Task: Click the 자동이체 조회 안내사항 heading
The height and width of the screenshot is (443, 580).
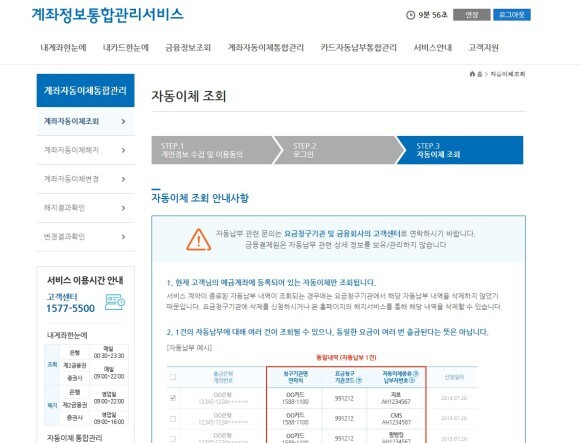Action: point(200,198)
